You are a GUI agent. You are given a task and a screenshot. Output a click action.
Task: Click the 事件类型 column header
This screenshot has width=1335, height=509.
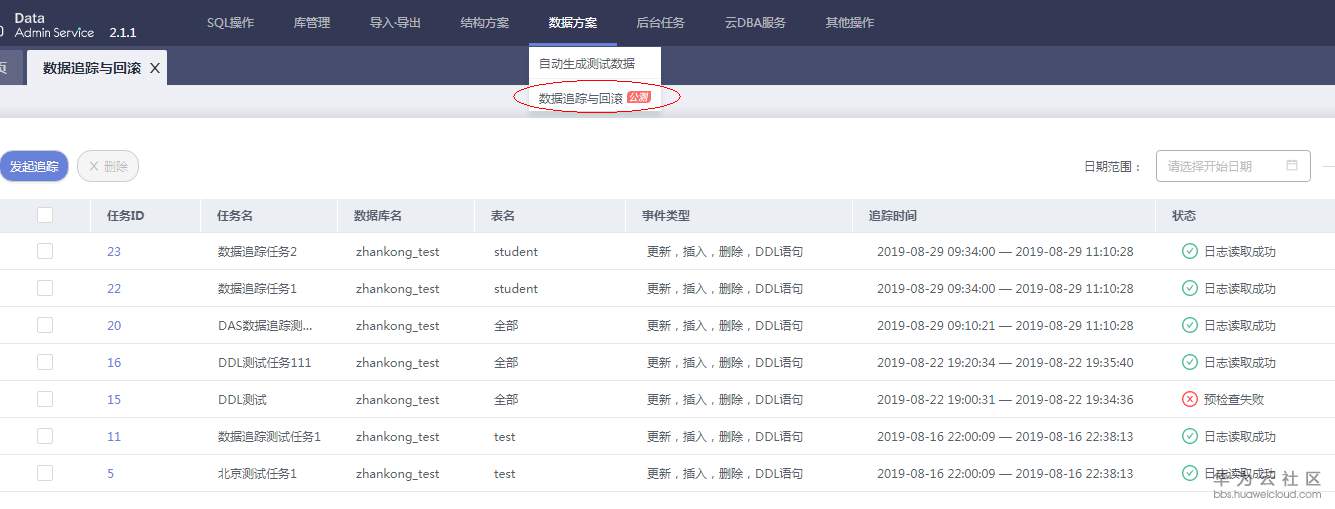(666, 216)
